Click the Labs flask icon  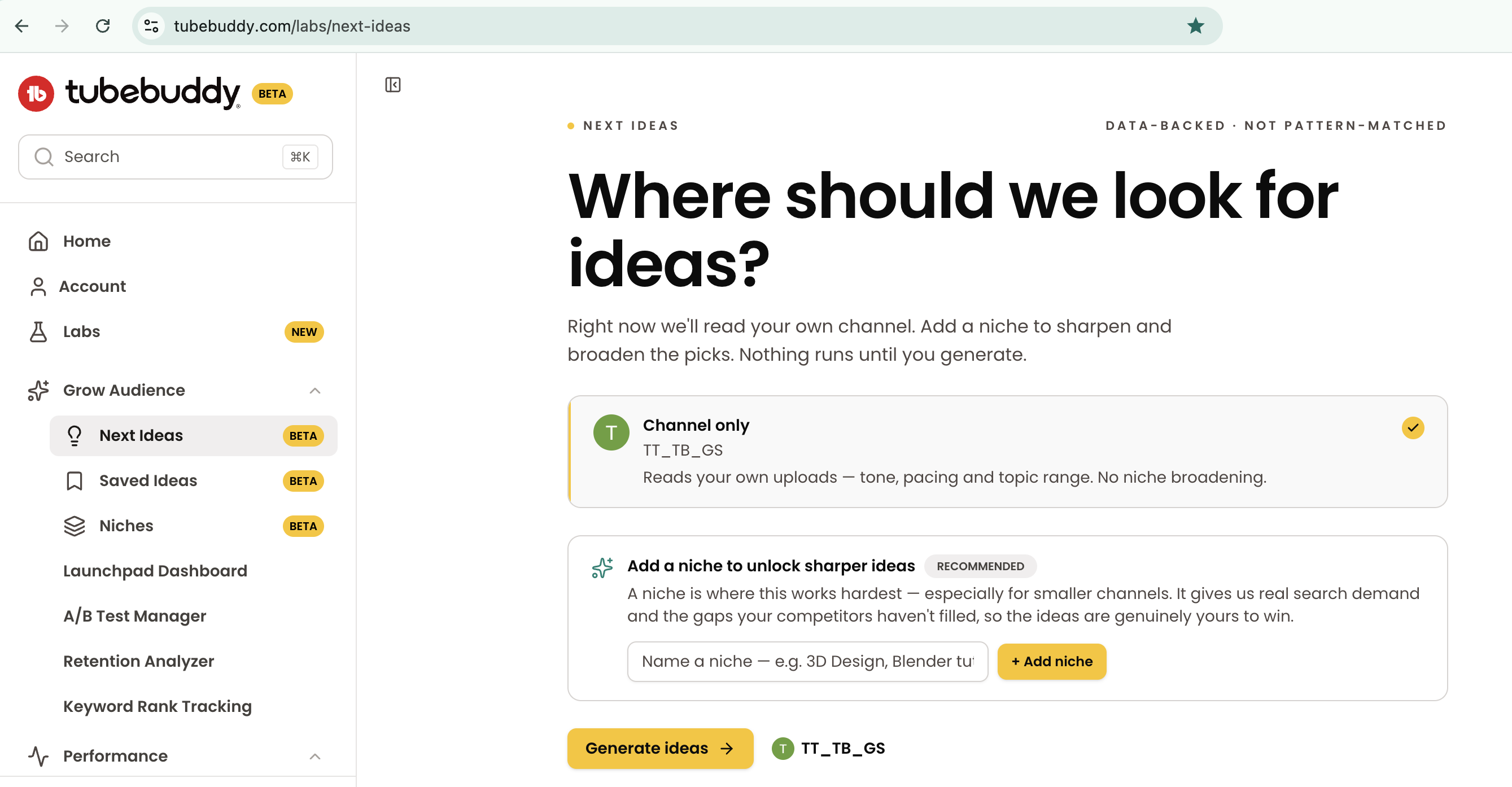(x=38, y=331)
